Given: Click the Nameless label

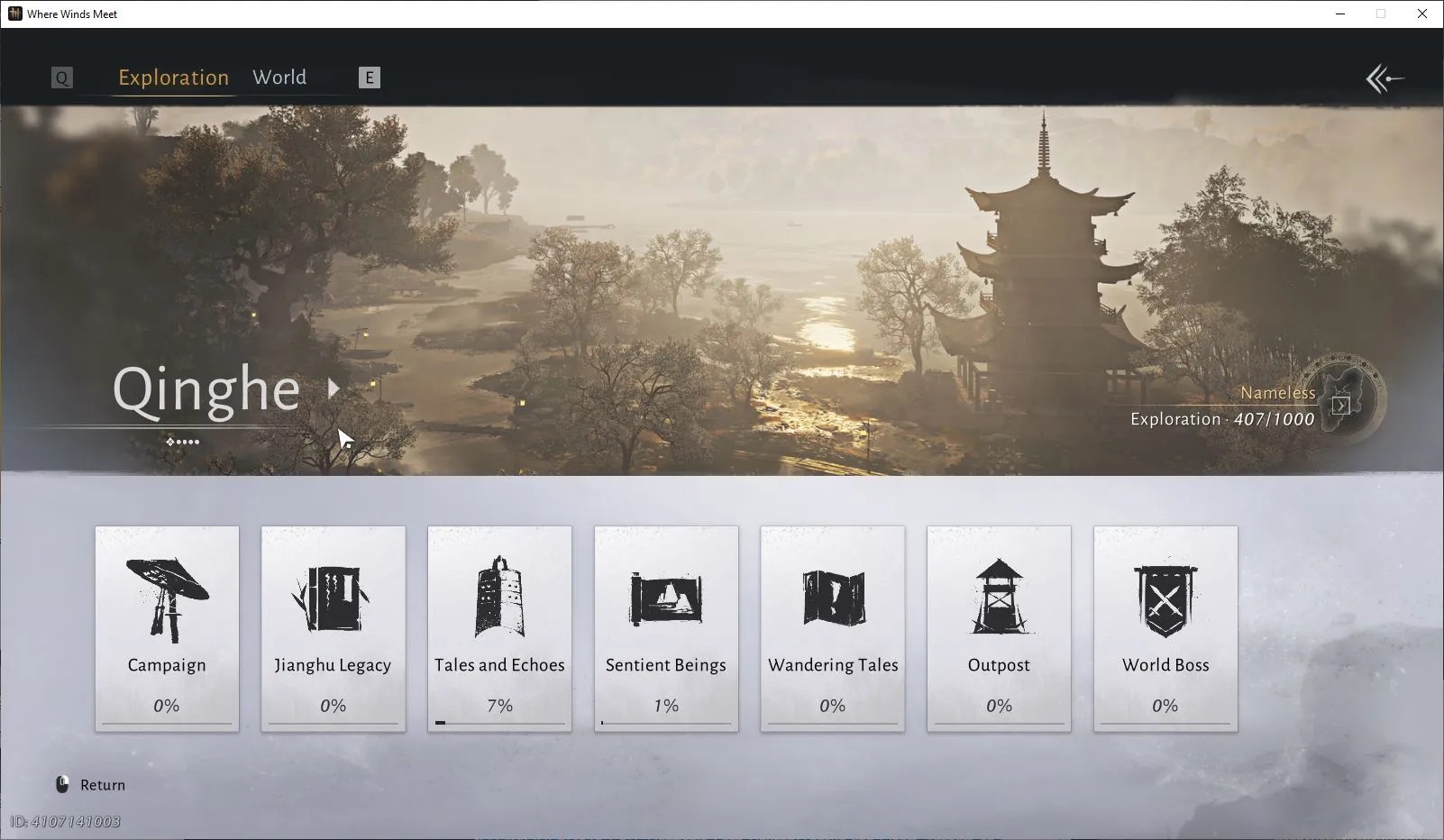Looking at the screenshot, I should point(1277,393).
